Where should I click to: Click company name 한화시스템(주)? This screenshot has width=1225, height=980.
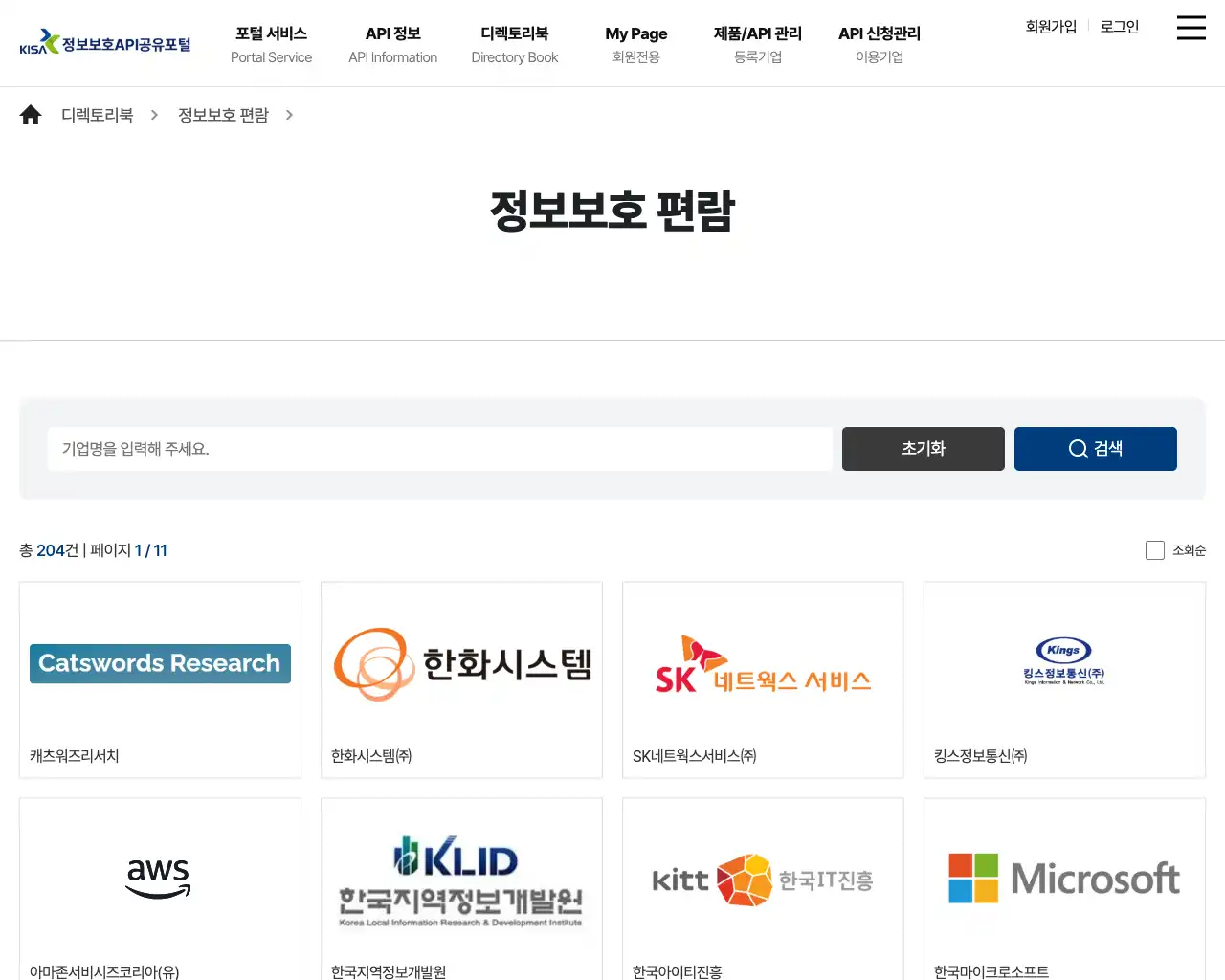pyautogui.click(x=371, y=756)
